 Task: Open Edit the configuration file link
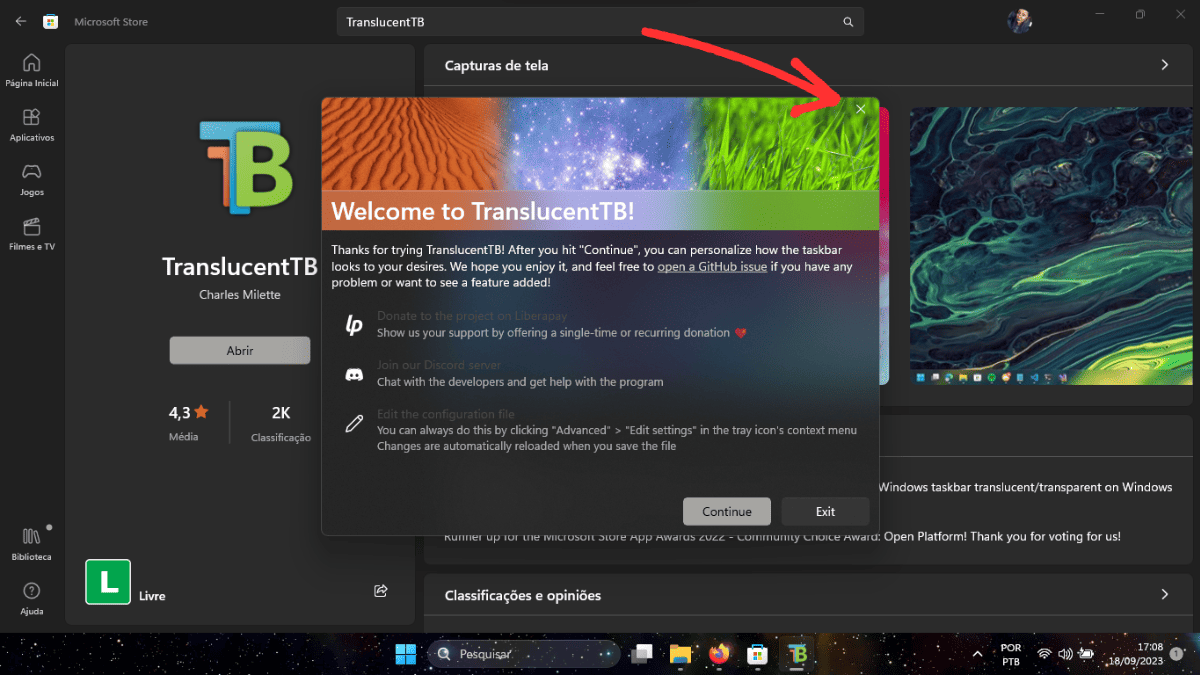coord(446,414)
